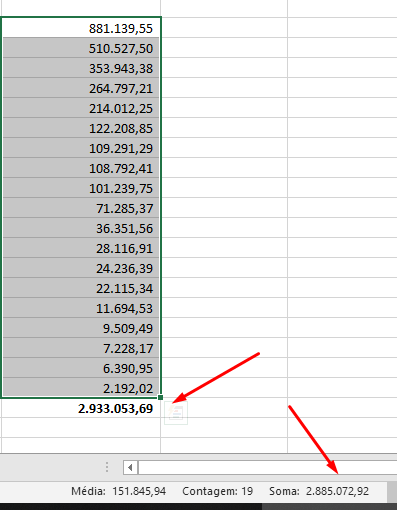Select the cell with 2.192,02
The height and width of the screenshot is (510, 397).
pyautogui.click(x=81, y=388)
